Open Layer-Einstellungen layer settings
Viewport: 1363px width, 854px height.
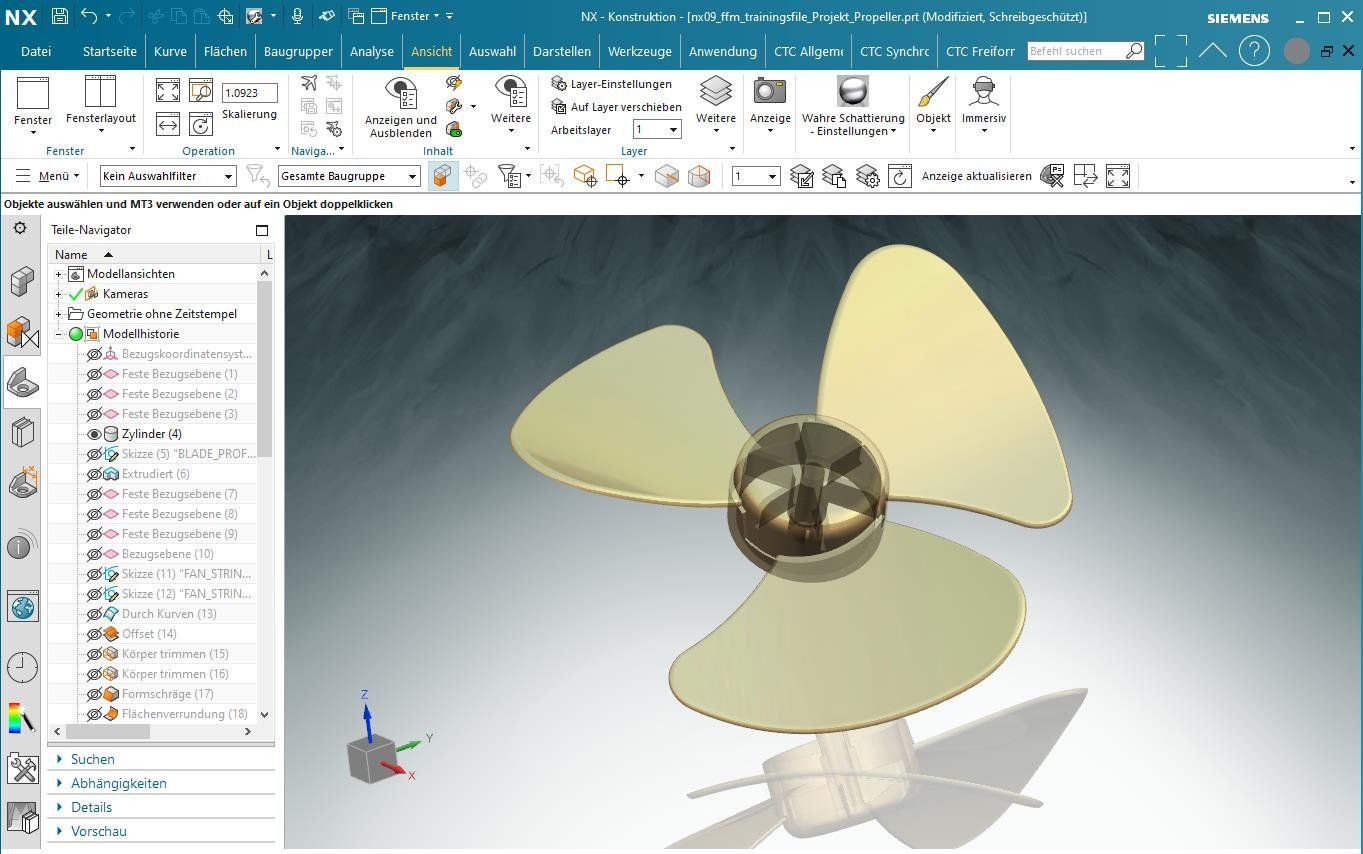pos(612,84)
